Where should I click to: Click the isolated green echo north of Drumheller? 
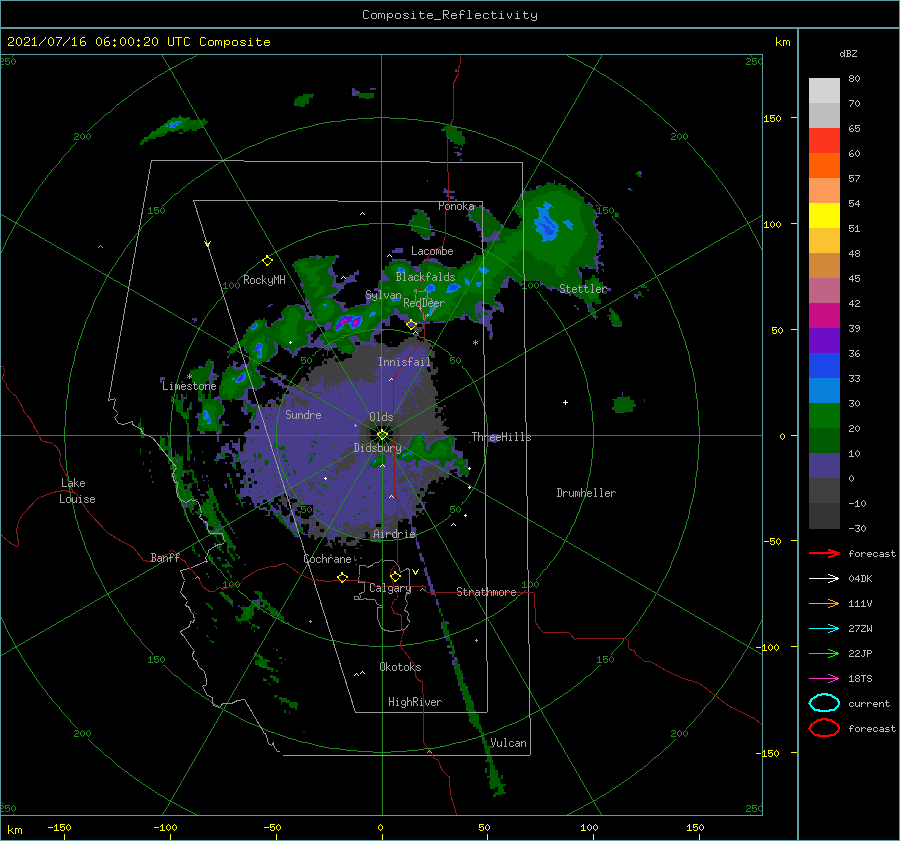tap(623, 404)
